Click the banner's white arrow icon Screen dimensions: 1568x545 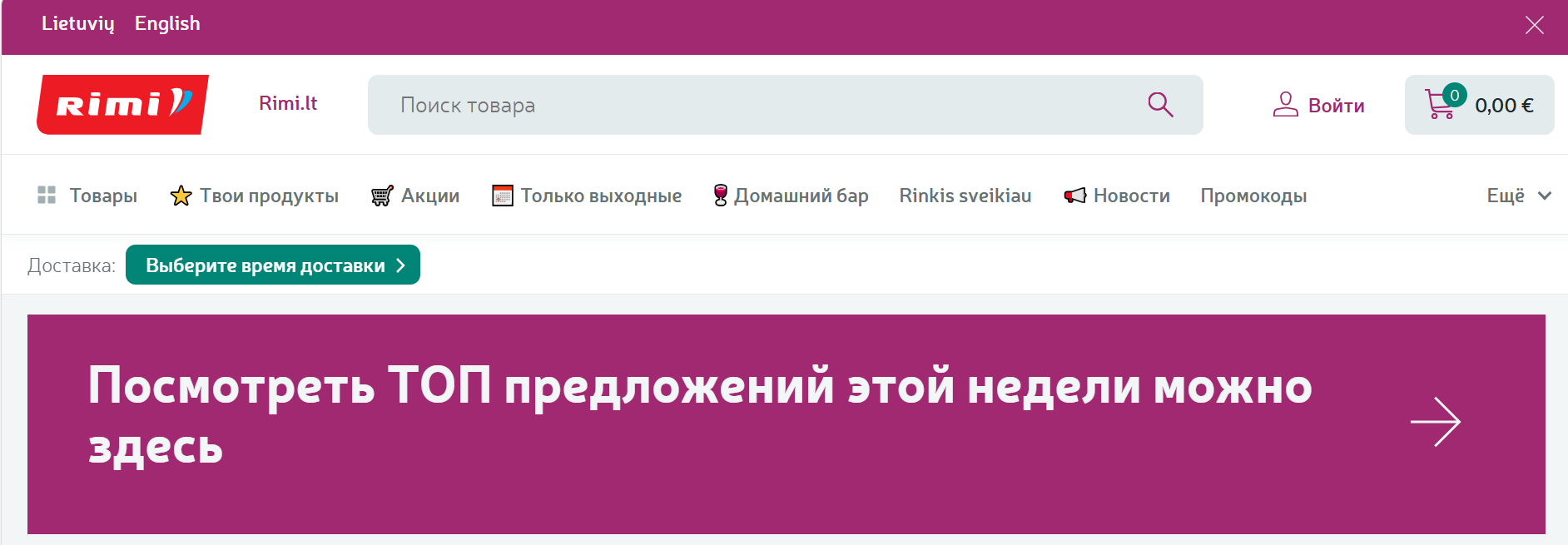pyautogui.click(x=1435, y=422)
